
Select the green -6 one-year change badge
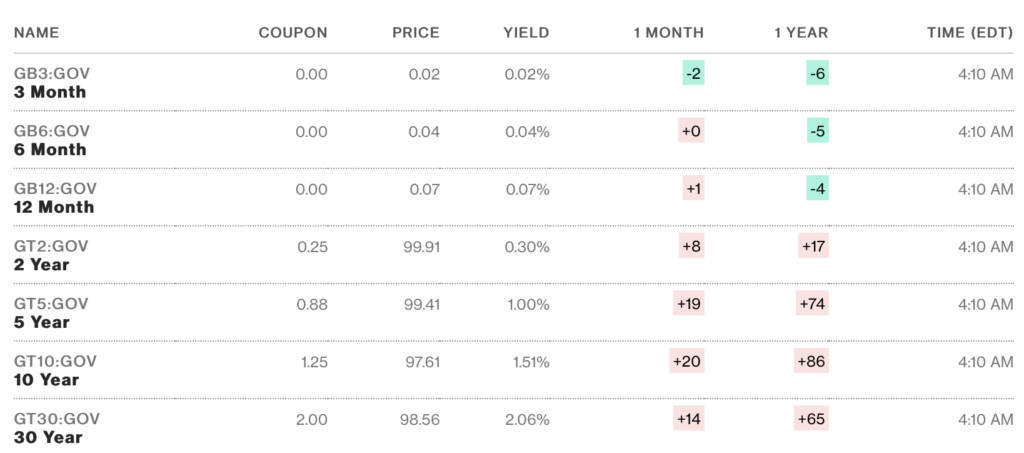[817, 74]
